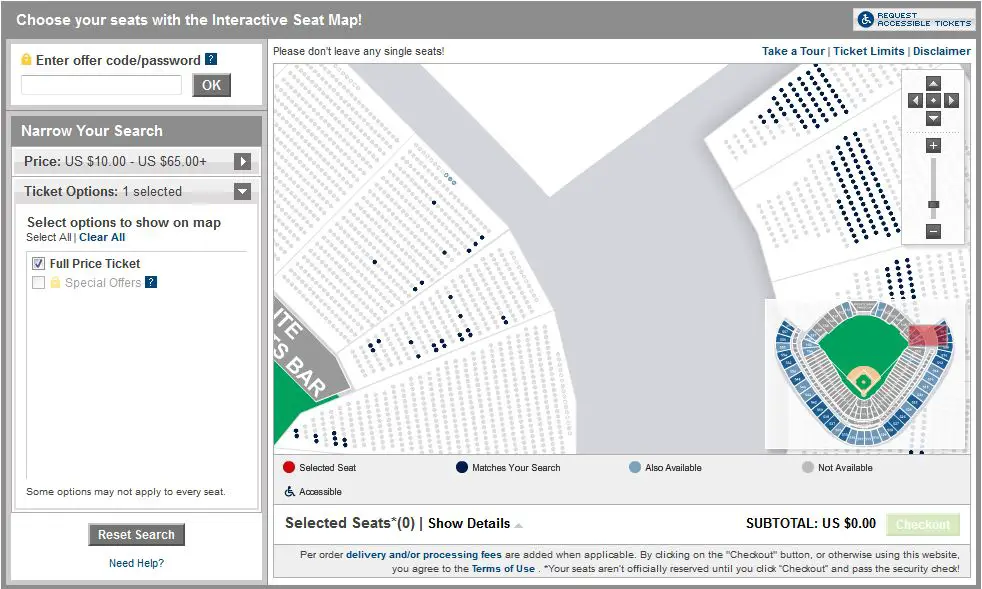This screenshot has width=982, height=589.
Task: Pan the seat map right
Action: [951, 100]
